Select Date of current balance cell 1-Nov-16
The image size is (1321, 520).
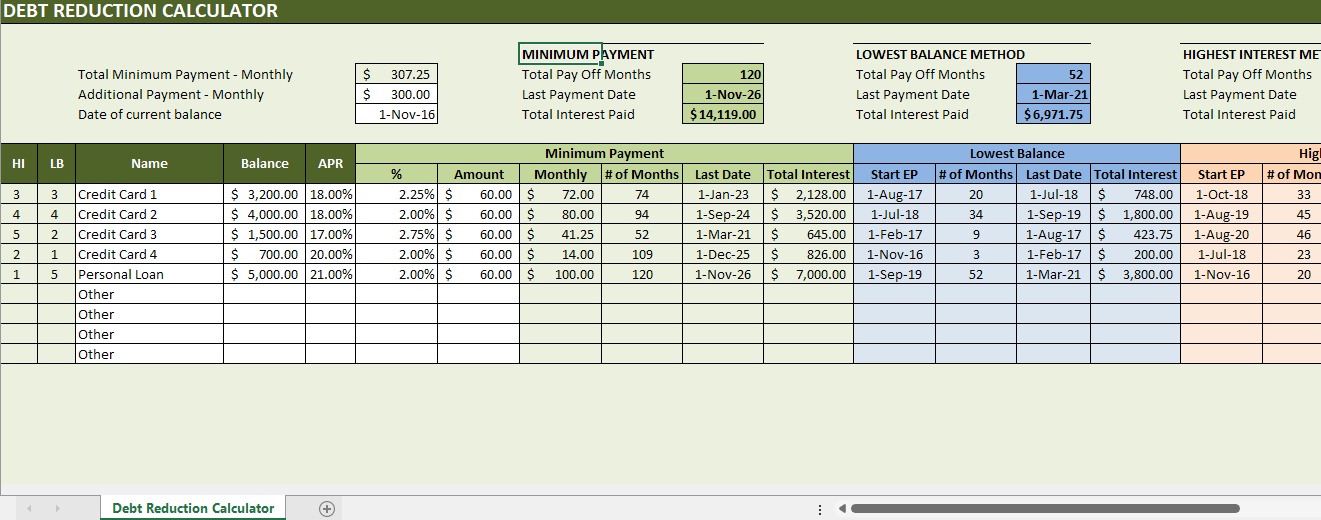tap(397, 114)
